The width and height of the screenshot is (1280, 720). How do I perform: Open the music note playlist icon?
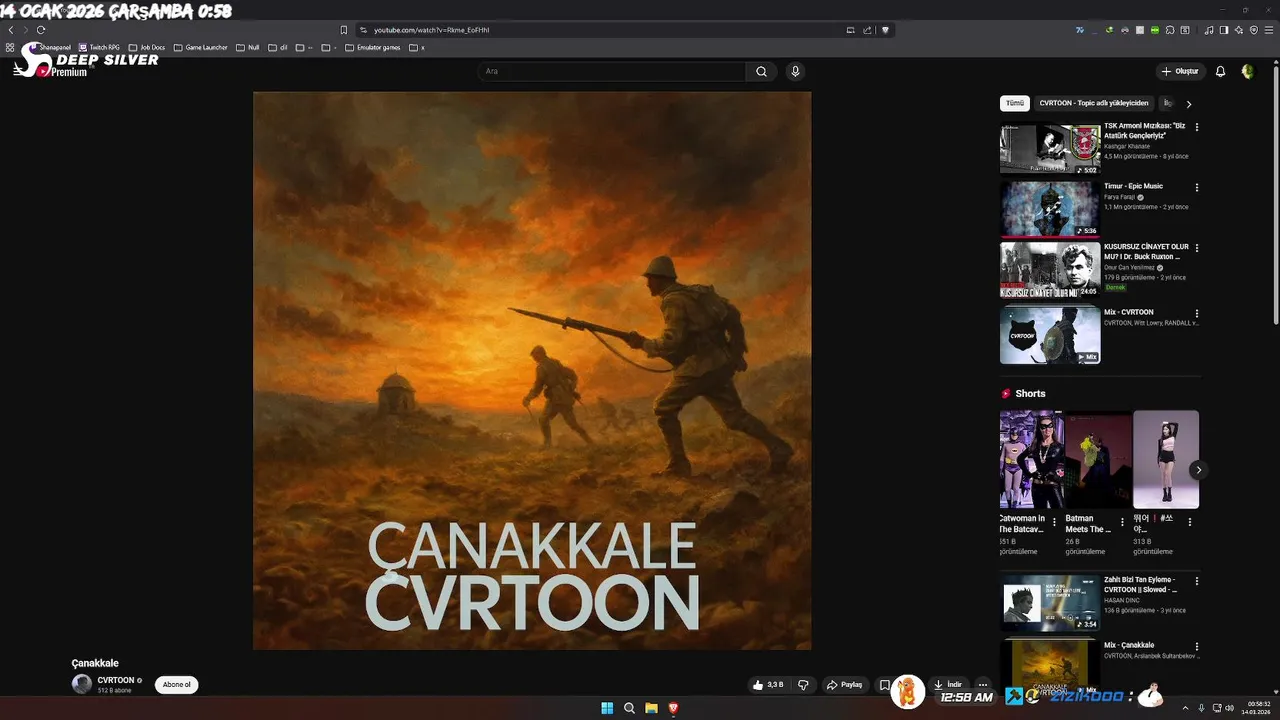pos(1209,30)
